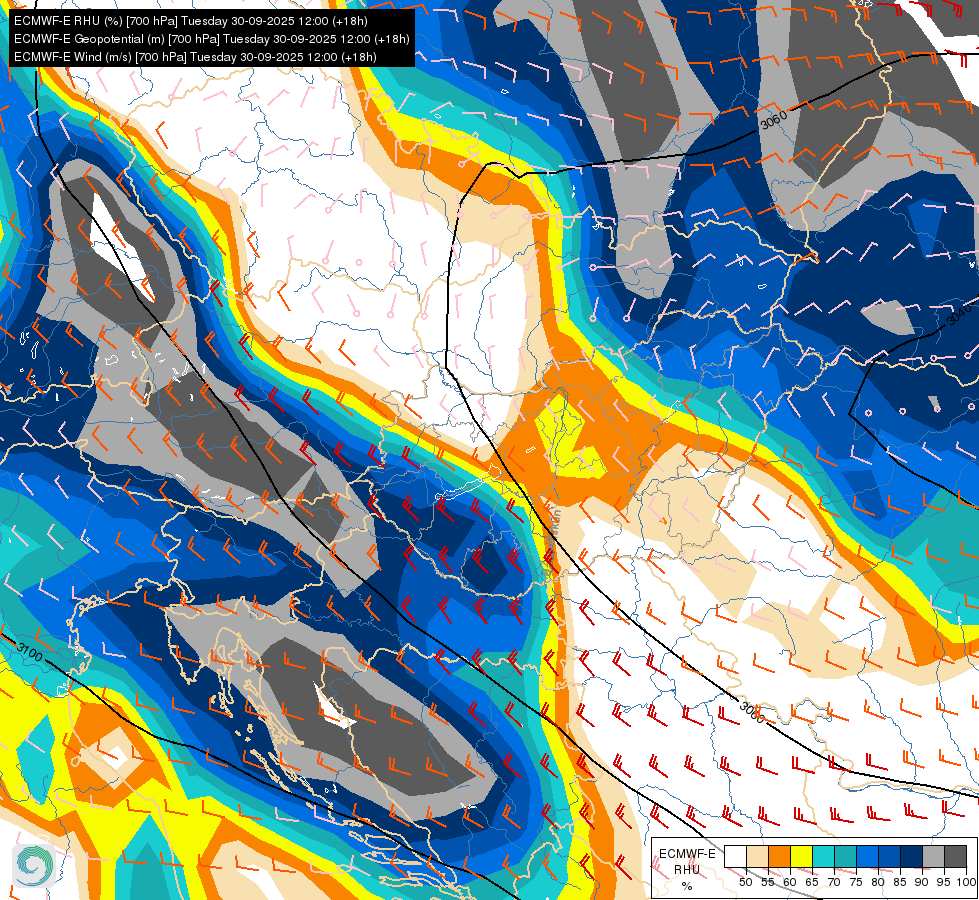Pick the bright blue 75–80% legend swatch

click(x=867, y=856)
